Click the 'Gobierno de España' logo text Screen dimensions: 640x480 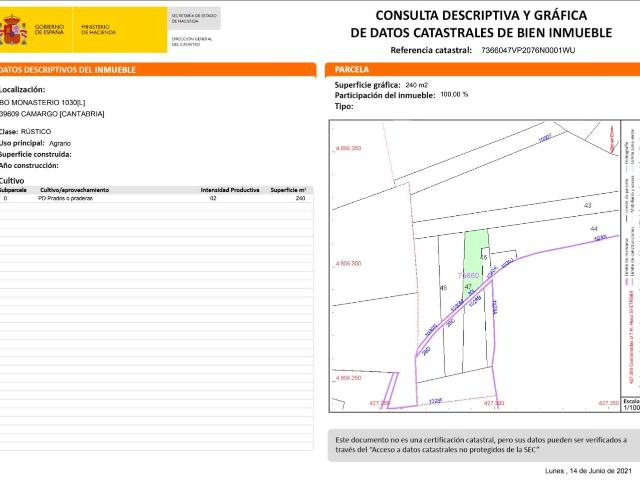[49, 29]
